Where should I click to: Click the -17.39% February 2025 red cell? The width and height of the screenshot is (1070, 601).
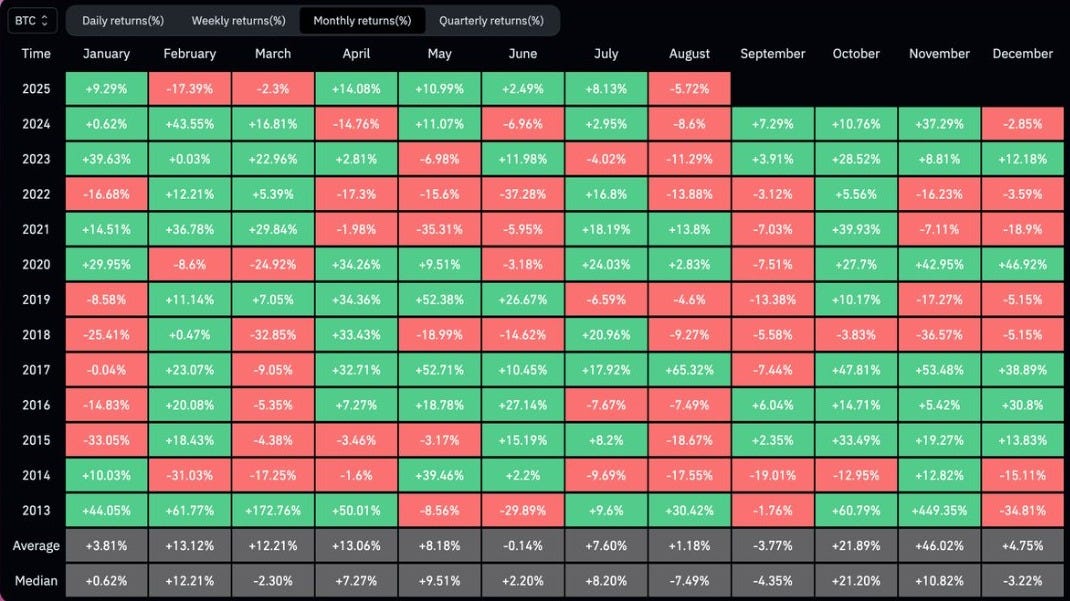coord(190,89)
